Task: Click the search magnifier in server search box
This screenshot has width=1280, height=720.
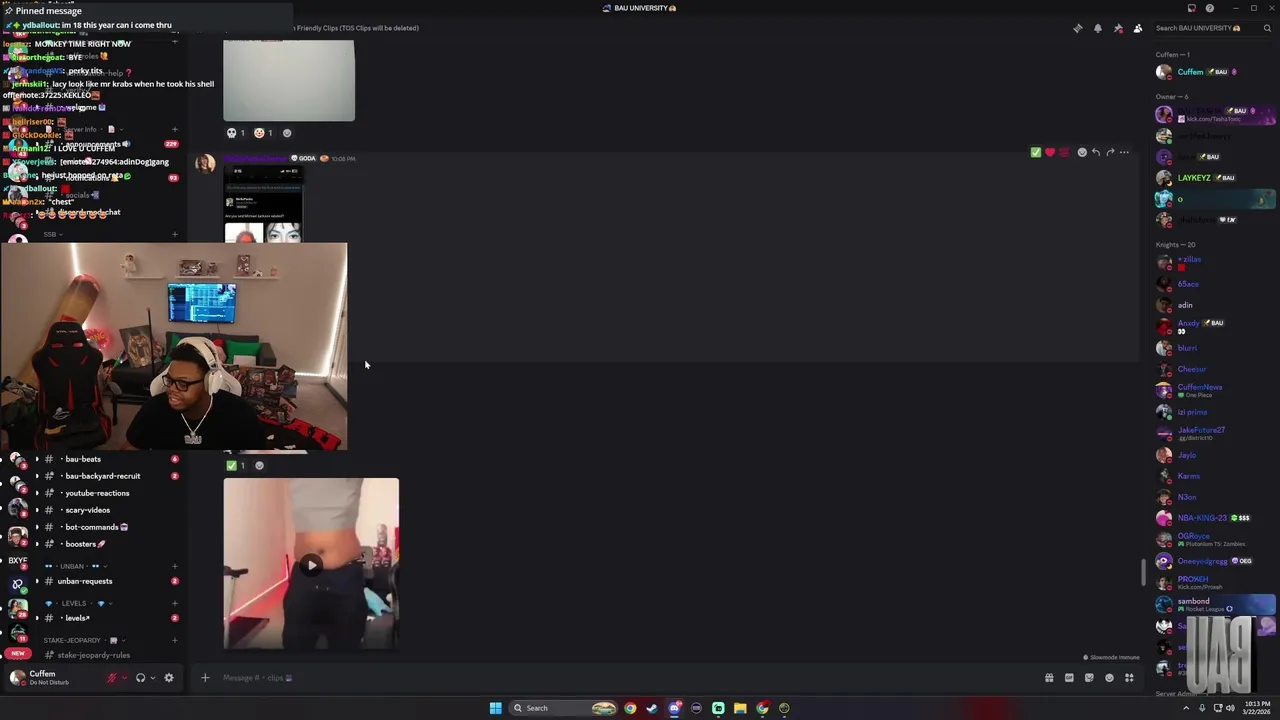Action: 1267,28
